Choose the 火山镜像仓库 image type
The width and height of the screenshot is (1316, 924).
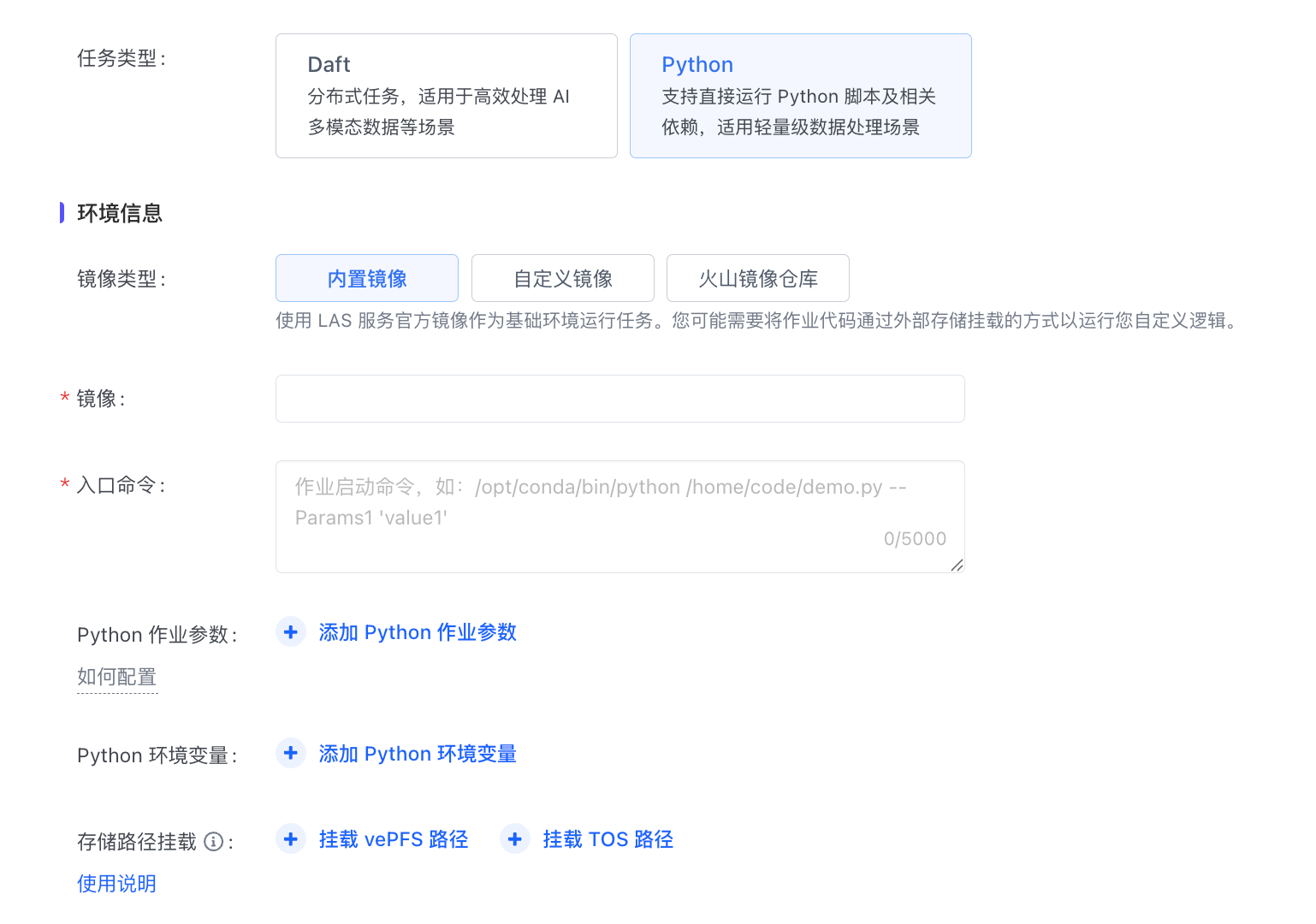[x=758, y=278]
